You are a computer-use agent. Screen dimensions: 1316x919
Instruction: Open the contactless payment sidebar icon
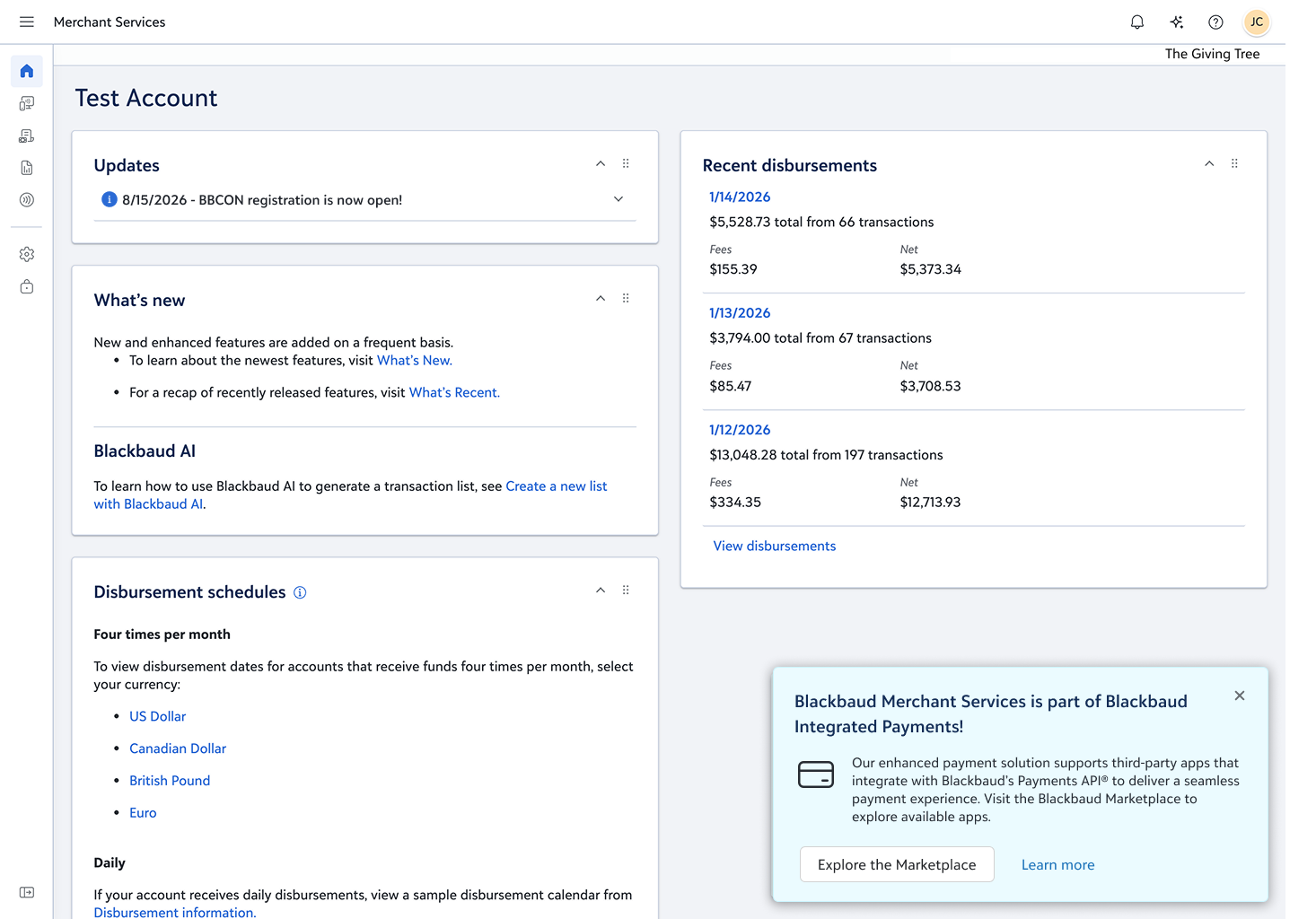[27, 200]
